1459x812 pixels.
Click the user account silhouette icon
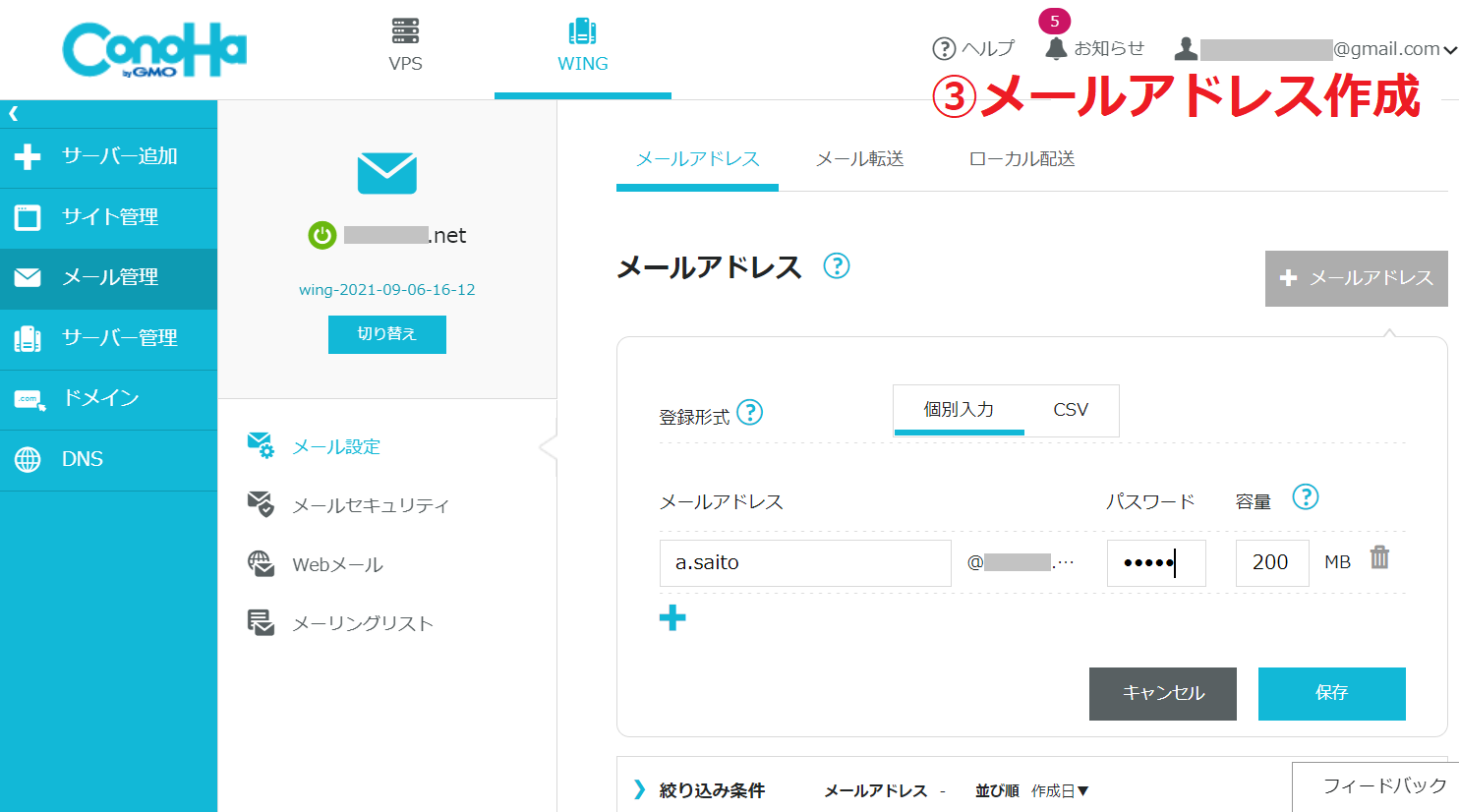pos(1186,48)
